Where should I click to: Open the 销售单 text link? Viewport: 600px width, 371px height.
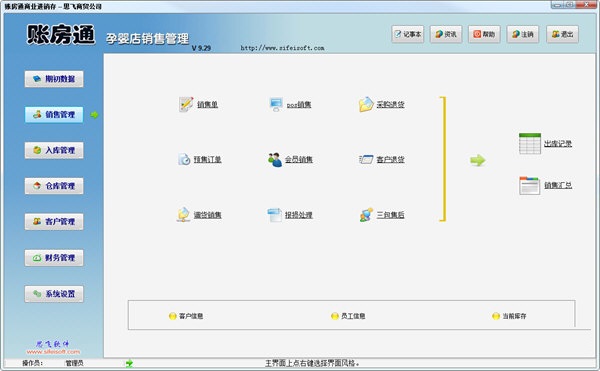pyautogui.click(x=207, y=104)
